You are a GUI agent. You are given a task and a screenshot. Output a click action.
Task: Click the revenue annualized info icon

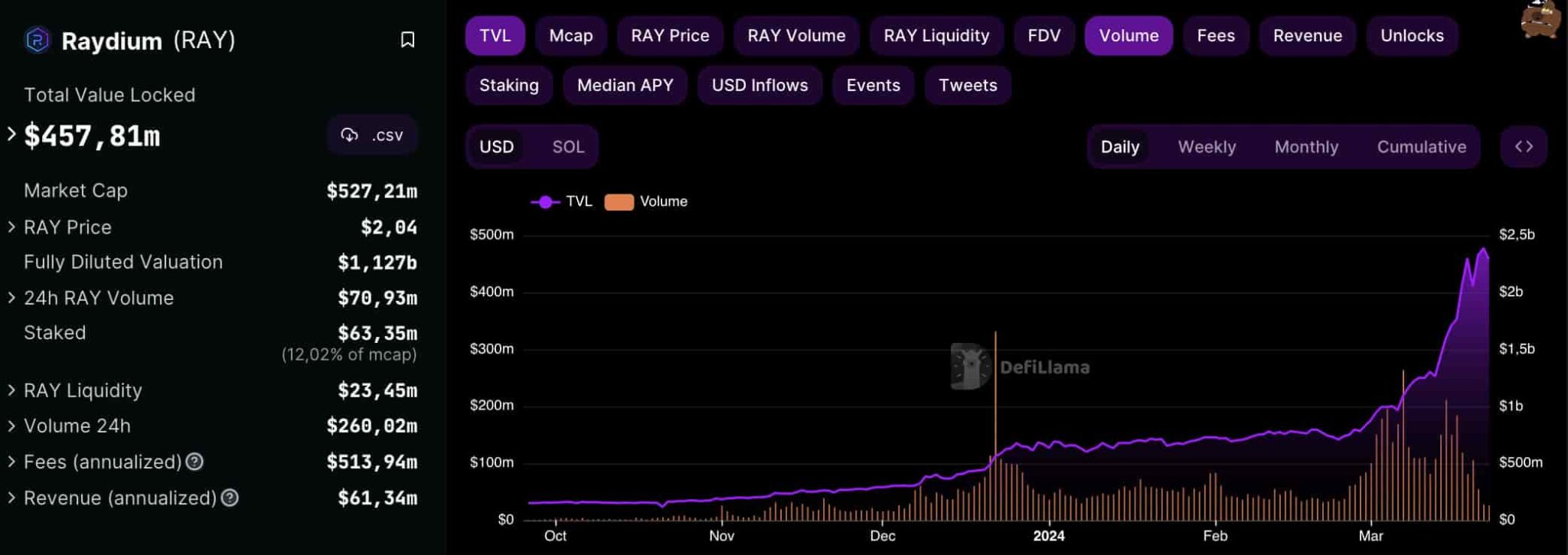pyautogui.click(x=230, y=498)
